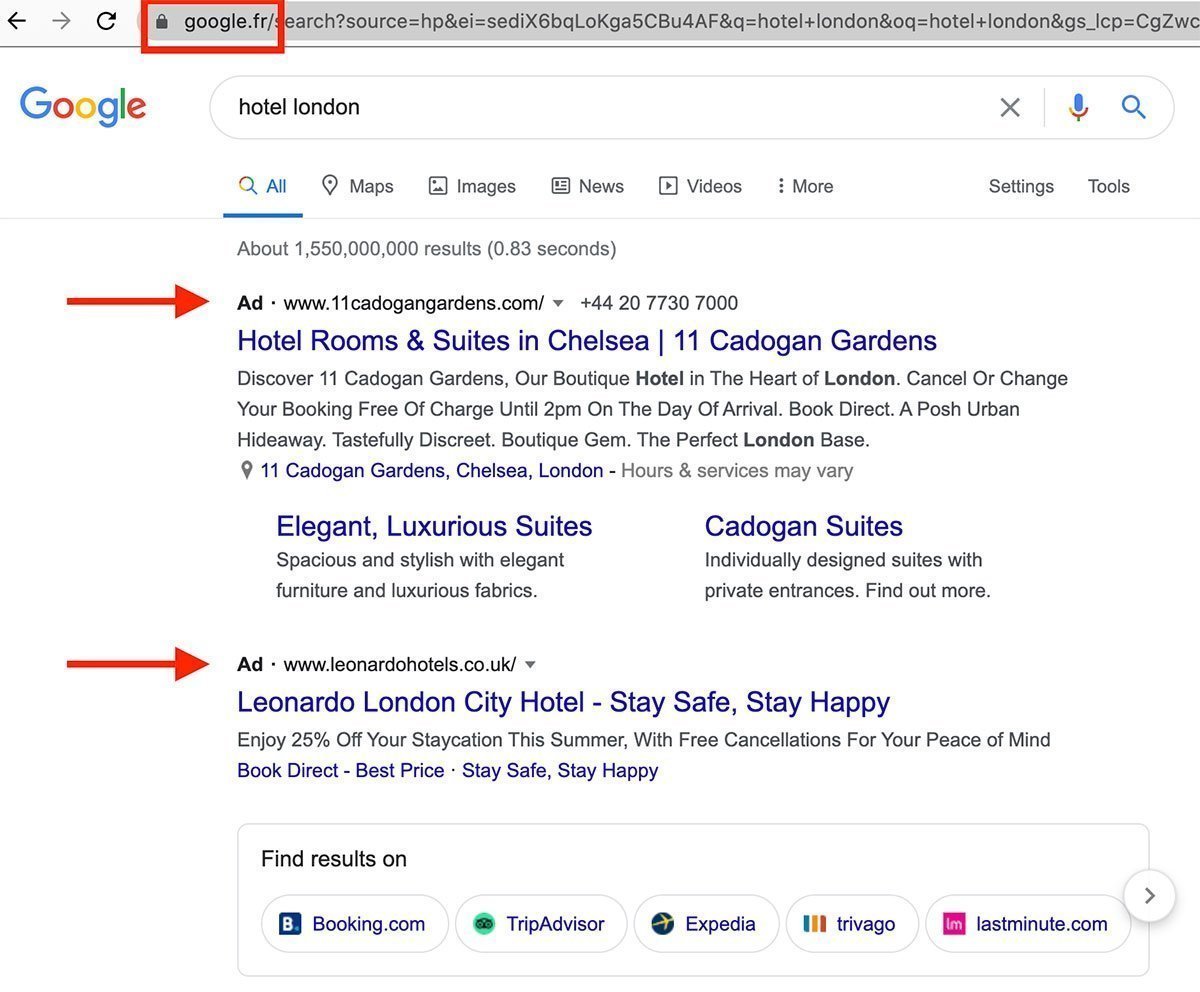The image size is (1200, 992).
Task: Switch to the Images tab
Action: (x=472, y=186)
